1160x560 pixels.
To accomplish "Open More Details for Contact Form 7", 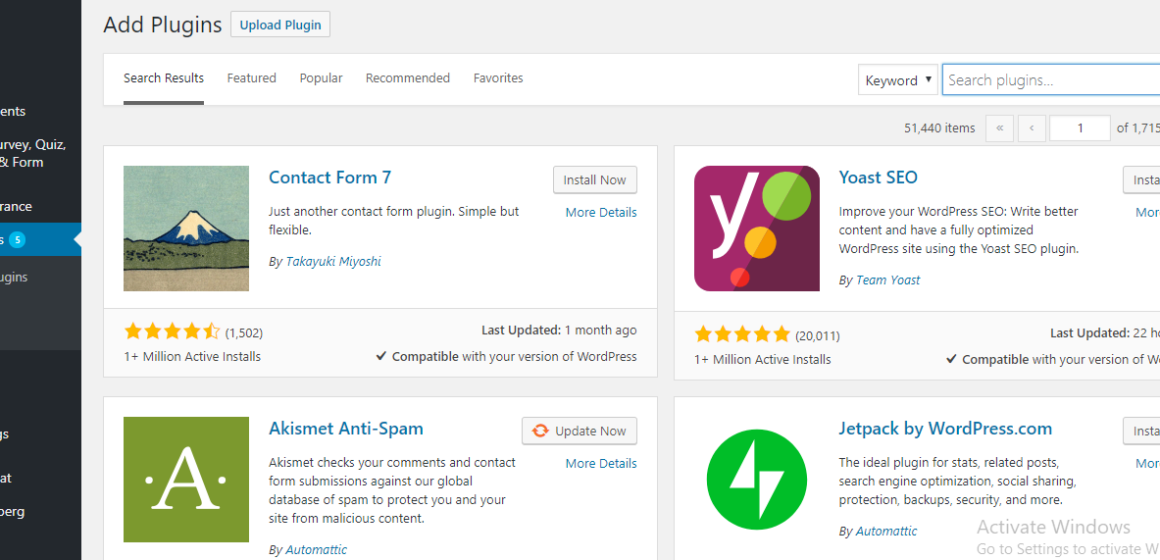I will tap(601, 212).
